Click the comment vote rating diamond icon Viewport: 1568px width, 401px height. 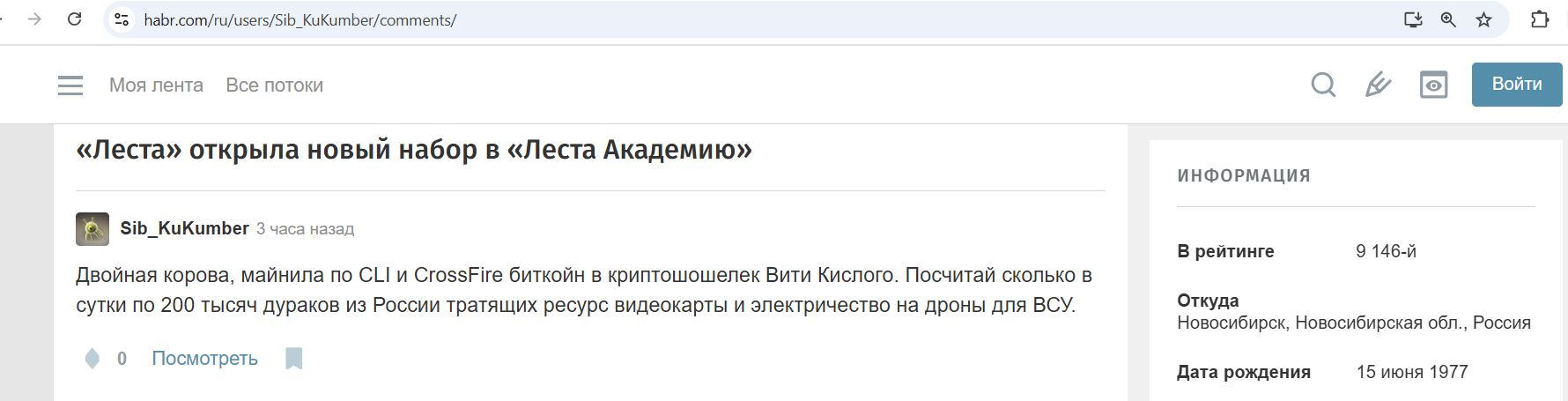92,359
